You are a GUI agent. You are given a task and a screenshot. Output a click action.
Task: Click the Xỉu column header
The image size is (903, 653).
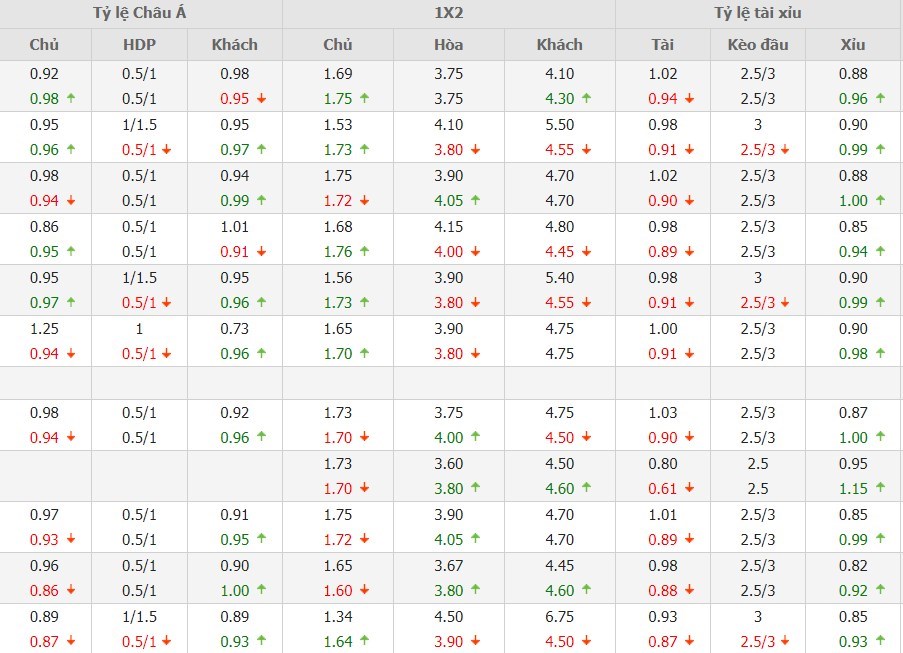[853, 44]
